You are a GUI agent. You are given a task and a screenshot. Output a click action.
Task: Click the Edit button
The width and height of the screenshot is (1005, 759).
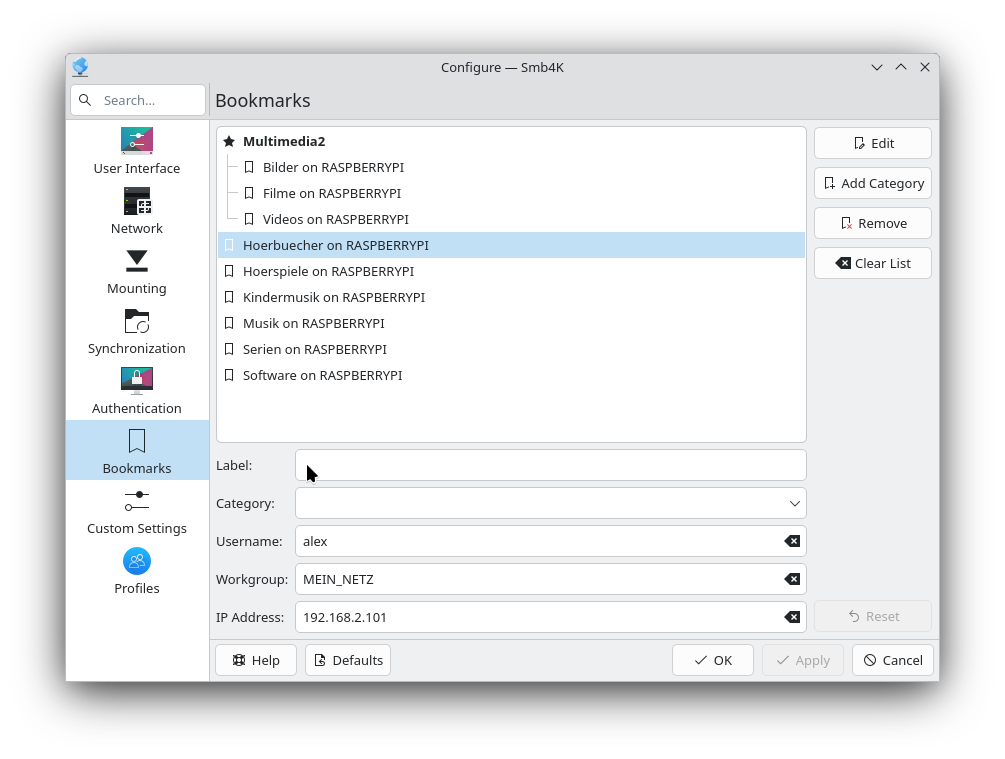872,143
